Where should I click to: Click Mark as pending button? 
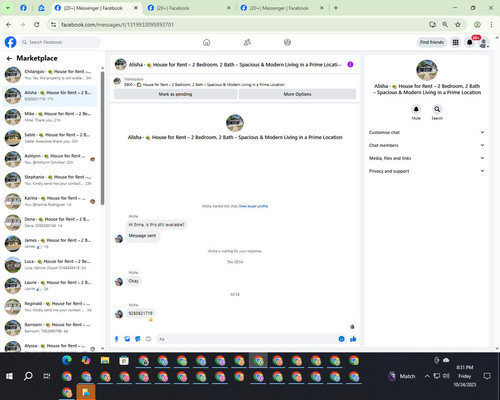point(175,94)
